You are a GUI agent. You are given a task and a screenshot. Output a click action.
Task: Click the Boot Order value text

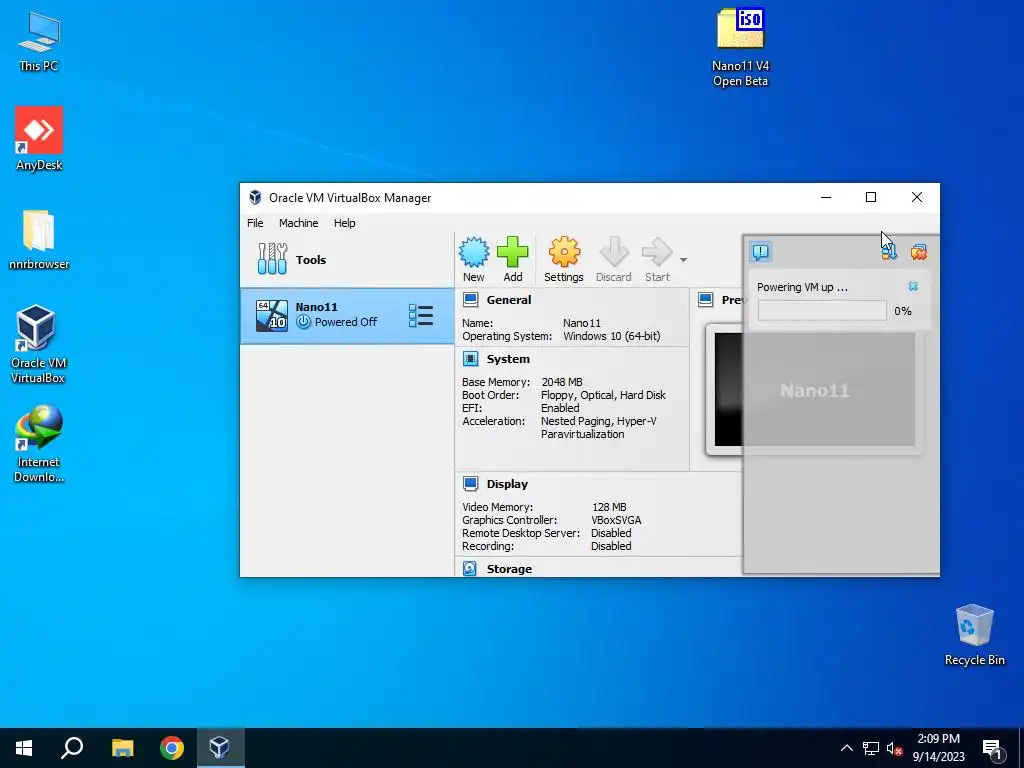coord(603,395)
